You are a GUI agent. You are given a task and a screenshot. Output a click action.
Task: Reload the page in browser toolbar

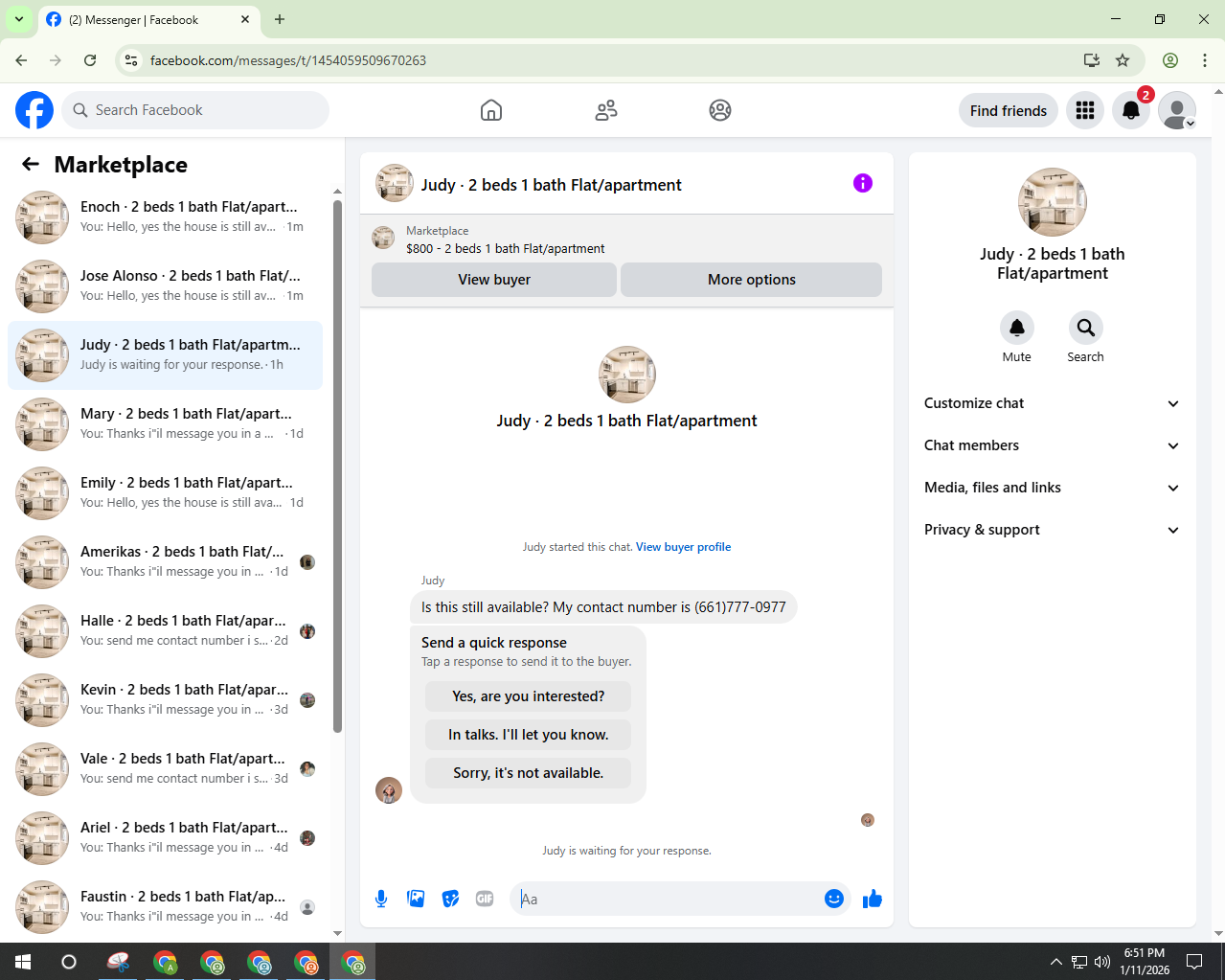pyautogui.click(x=90, y=60)
